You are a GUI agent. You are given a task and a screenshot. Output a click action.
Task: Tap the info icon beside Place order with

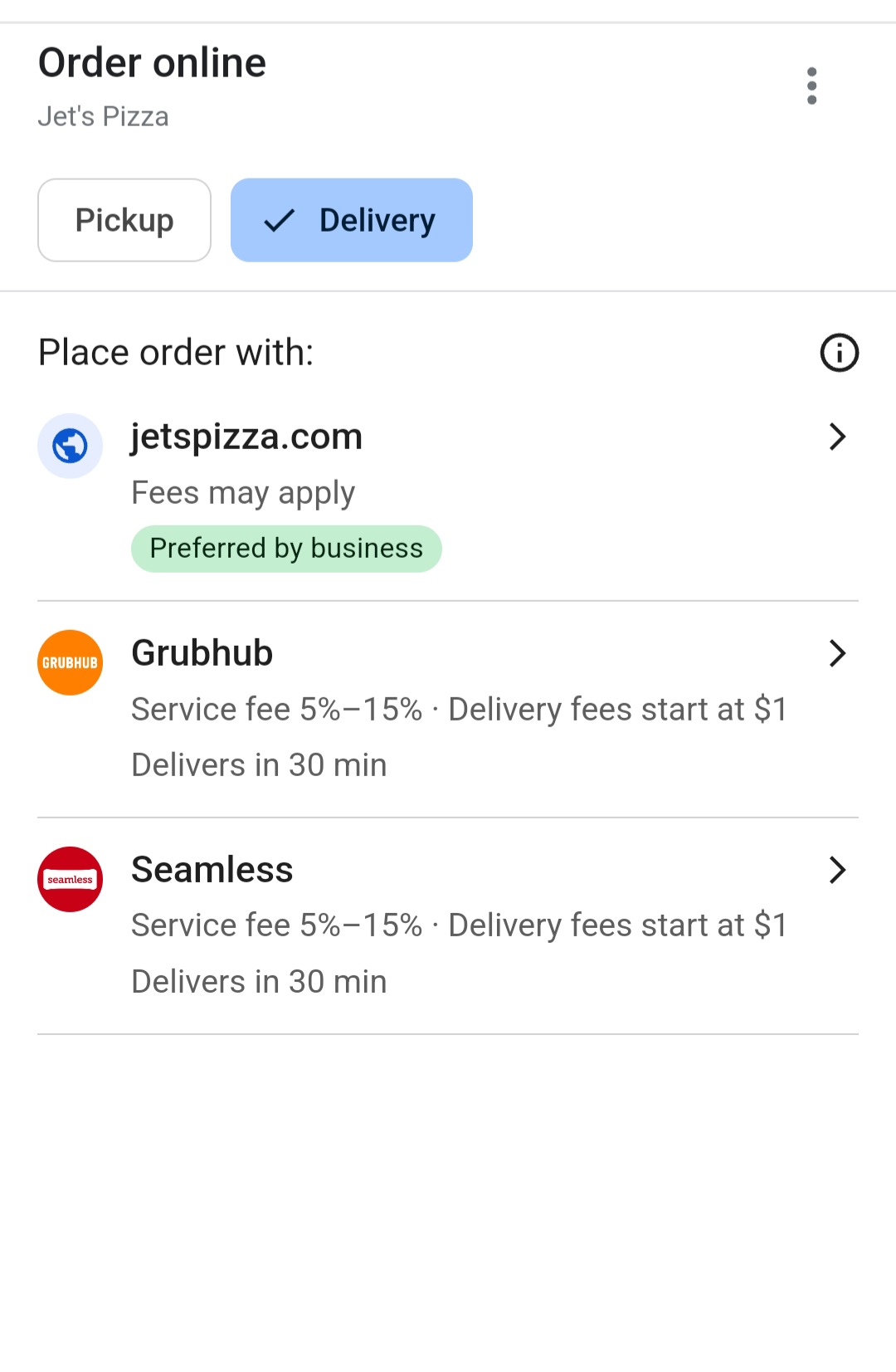[839, 353]
